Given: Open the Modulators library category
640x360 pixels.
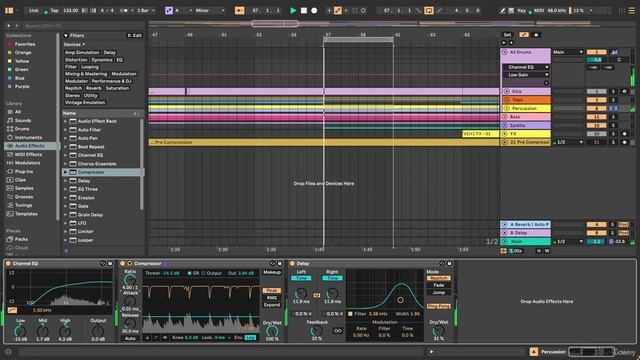Looking at the screenshot, I should [x=27, y=163].
